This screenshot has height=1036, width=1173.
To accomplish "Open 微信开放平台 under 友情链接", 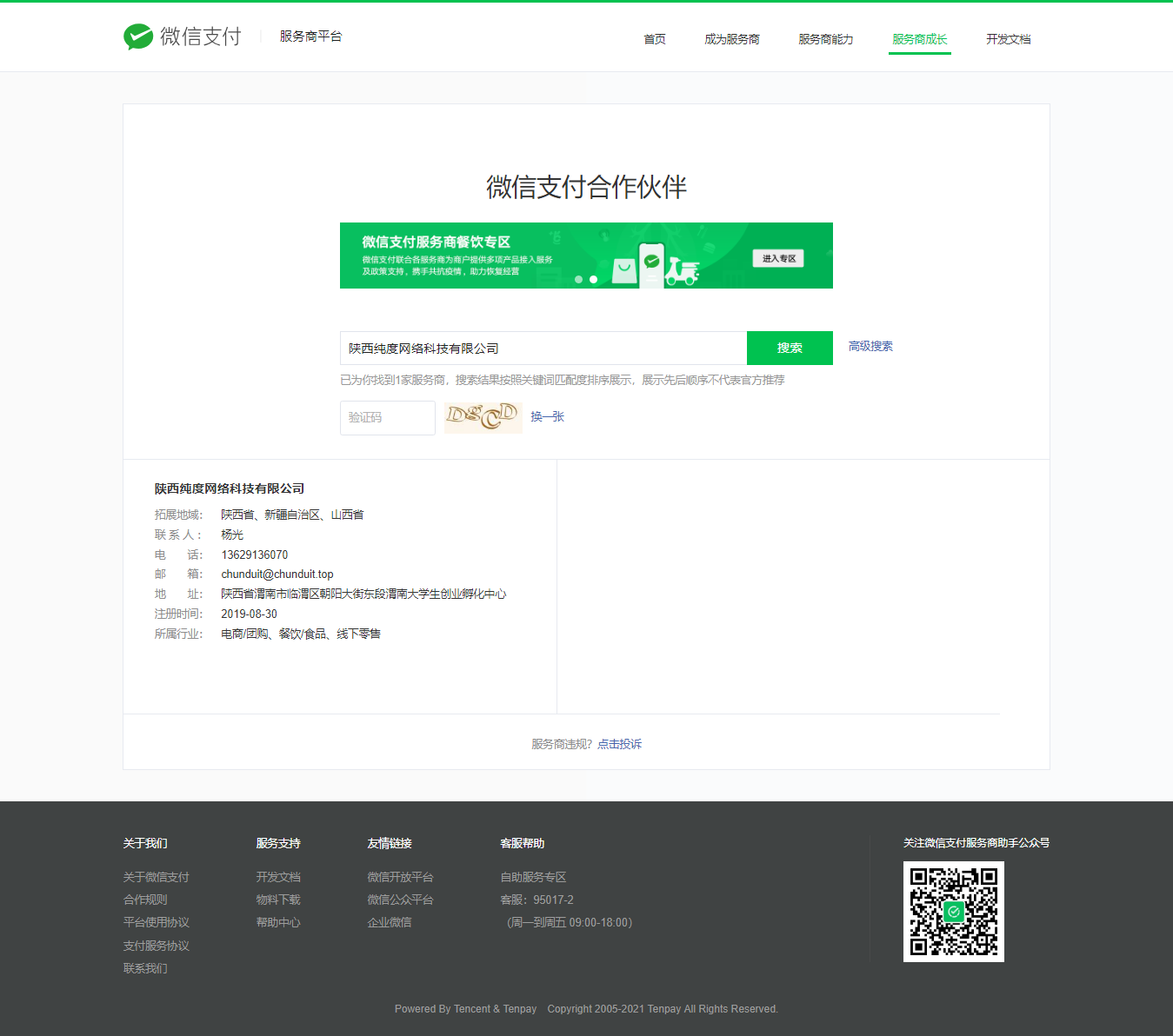I will click(401, 876).
